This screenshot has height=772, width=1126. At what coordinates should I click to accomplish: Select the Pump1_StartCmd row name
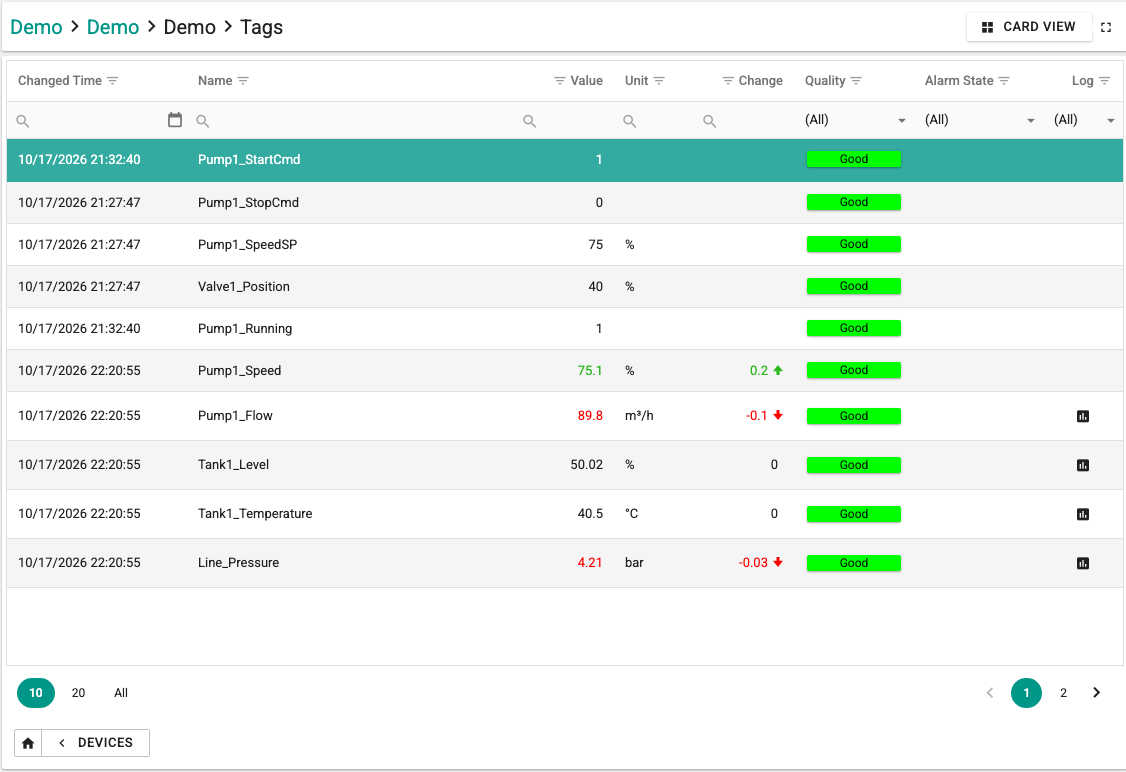(x=249, y=160)
